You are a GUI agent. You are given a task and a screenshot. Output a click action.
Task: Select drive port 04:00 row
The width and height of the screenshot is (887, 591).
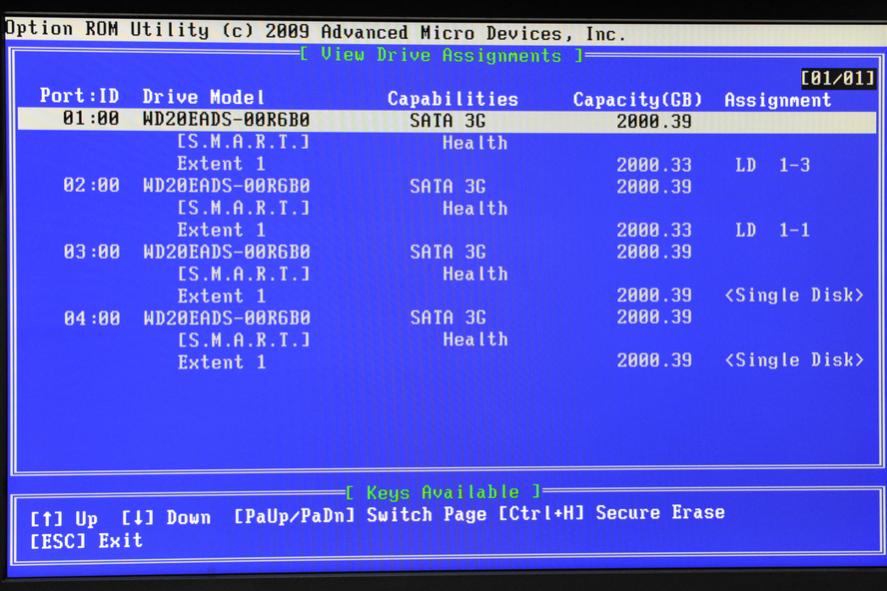377,317
